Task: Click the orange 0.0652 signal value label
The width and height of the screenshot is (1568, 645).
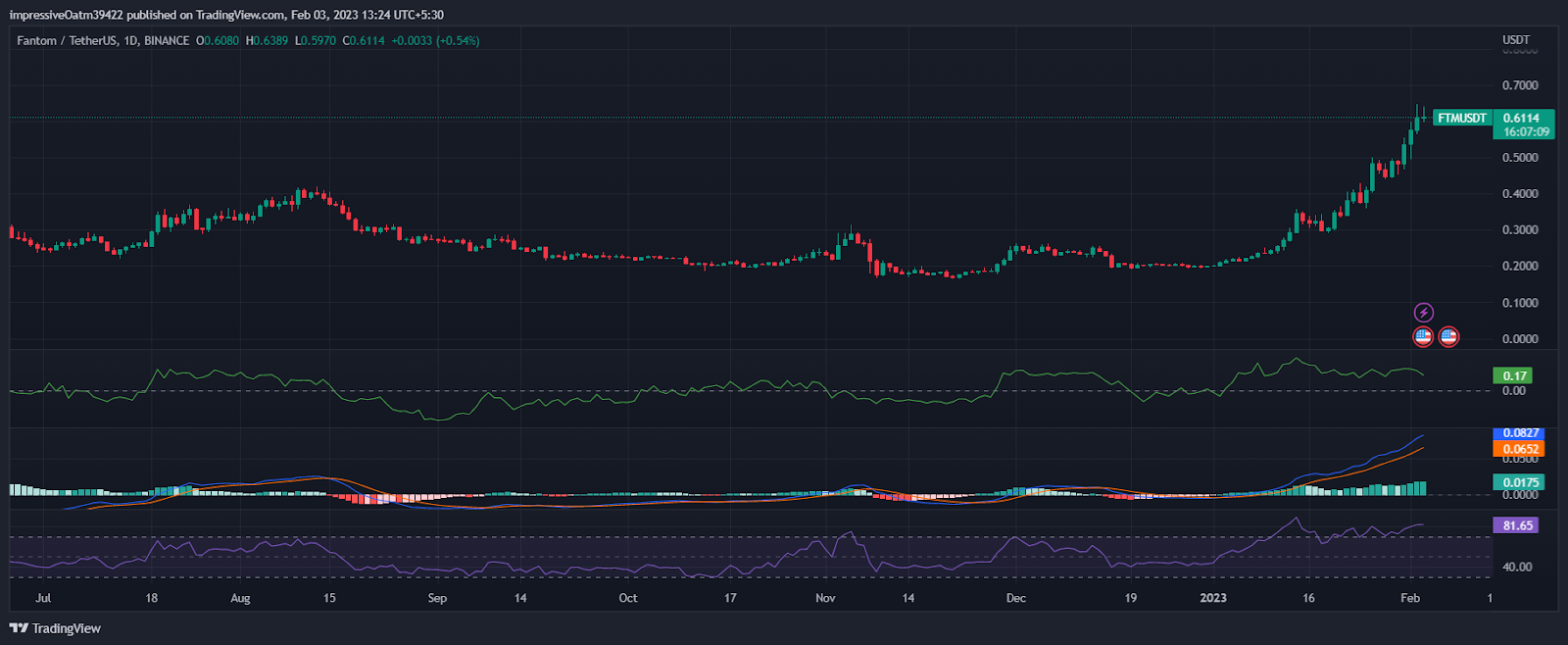Action: pyautogui.click(x=1520, y=449)
